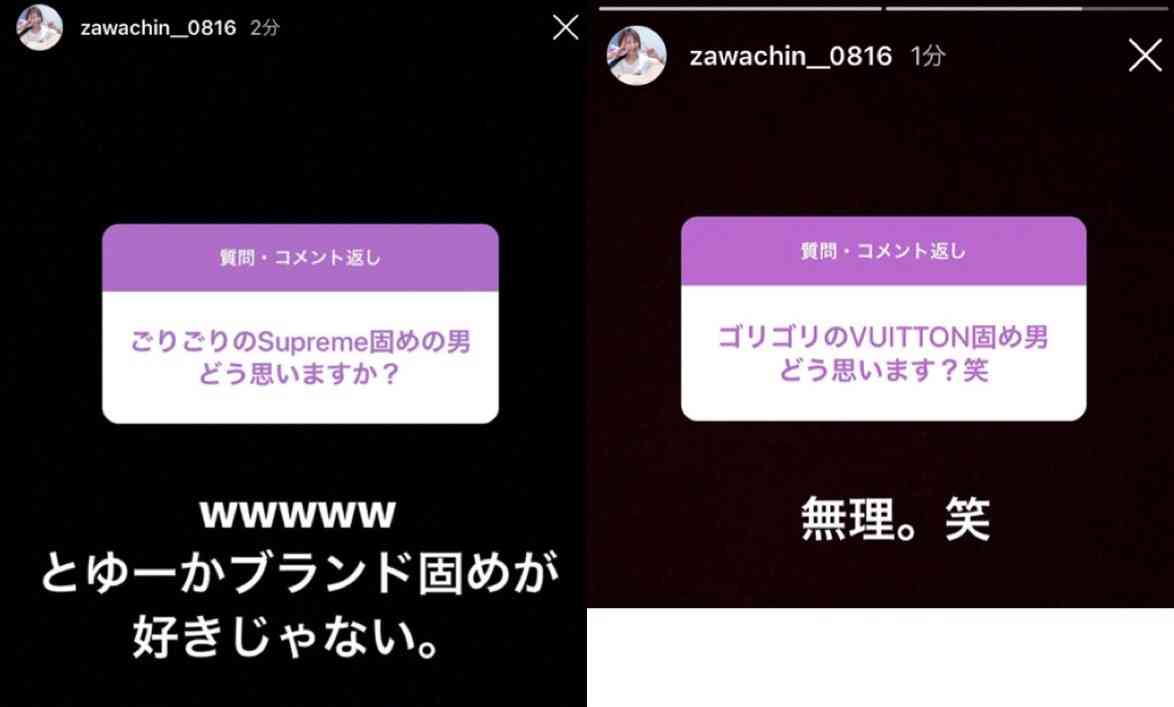This screenshot has width=1174, height=707.
Task: Tap the とゆーかブランド固めが caption line
Action: click(299, 573)
